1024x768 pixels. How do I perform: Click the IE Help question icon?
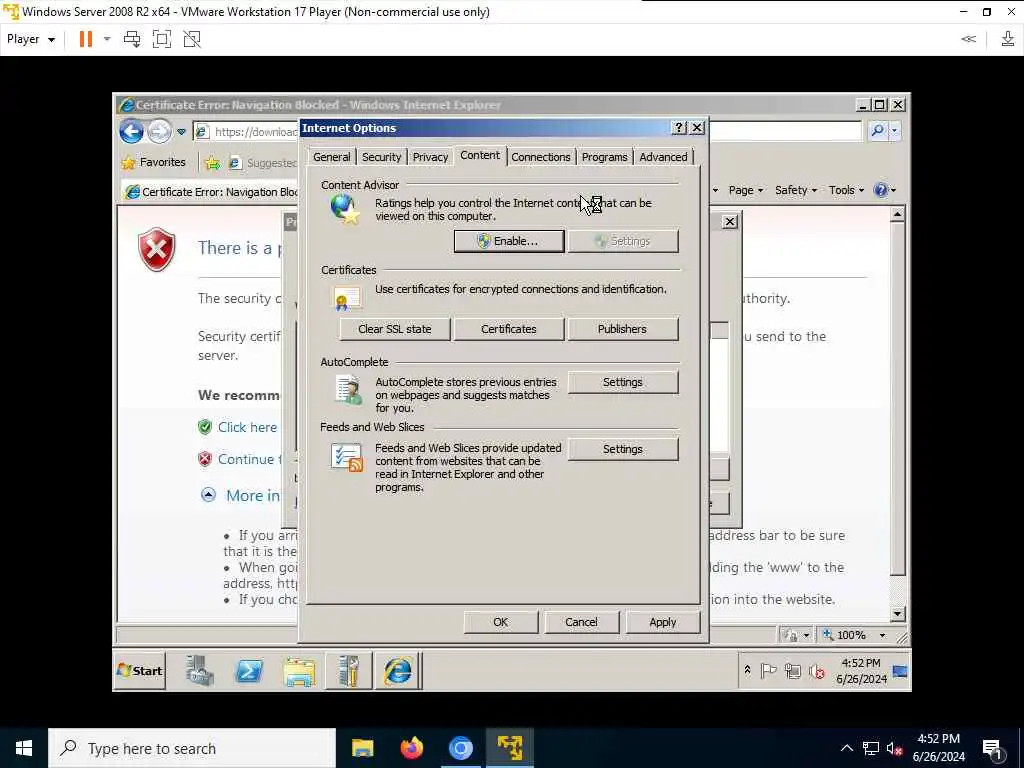[x=881, y=190]
